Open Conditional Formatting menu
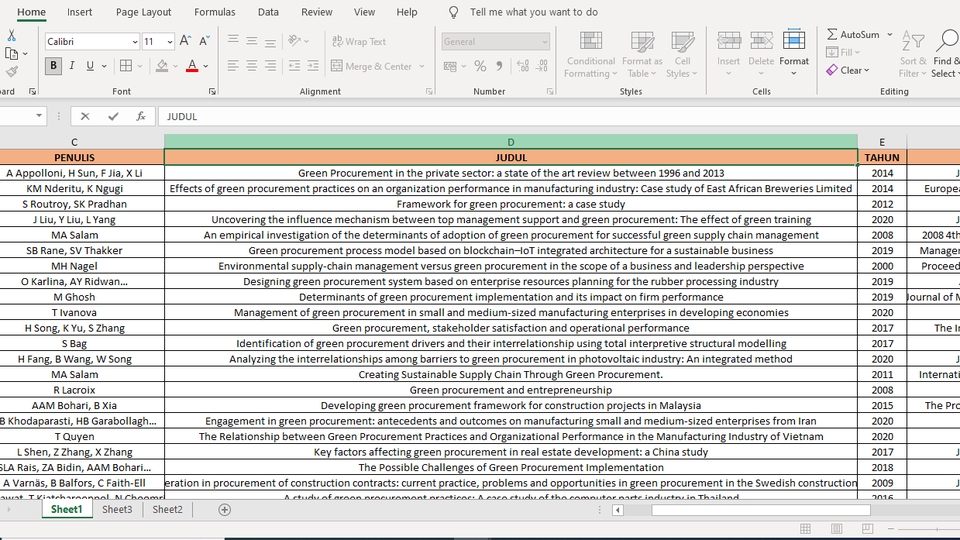 point(591,54)
